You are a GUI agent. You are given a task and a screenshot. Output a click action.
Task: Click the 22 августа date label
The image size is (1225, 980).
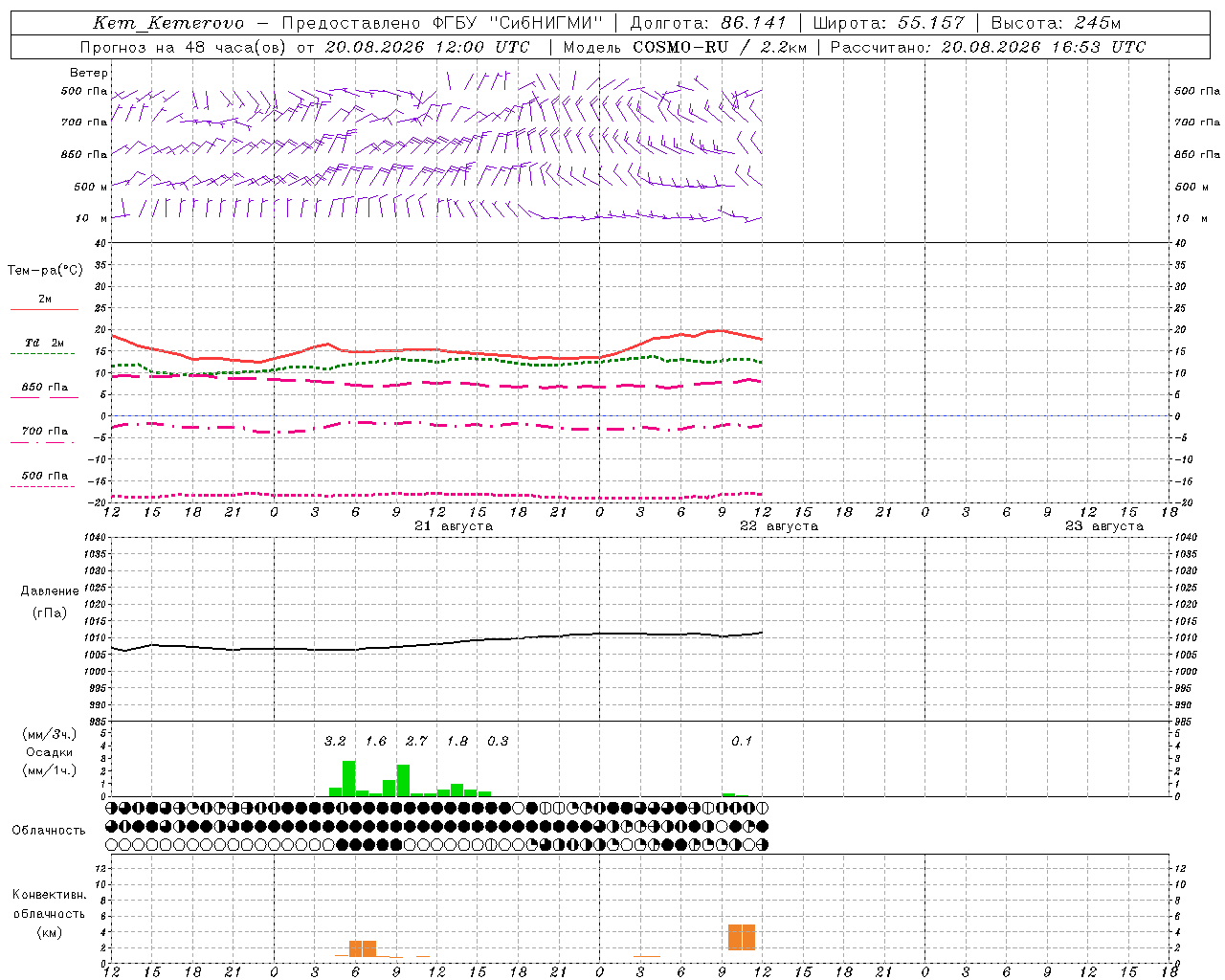pyautogui.click(x=779, y=526)
